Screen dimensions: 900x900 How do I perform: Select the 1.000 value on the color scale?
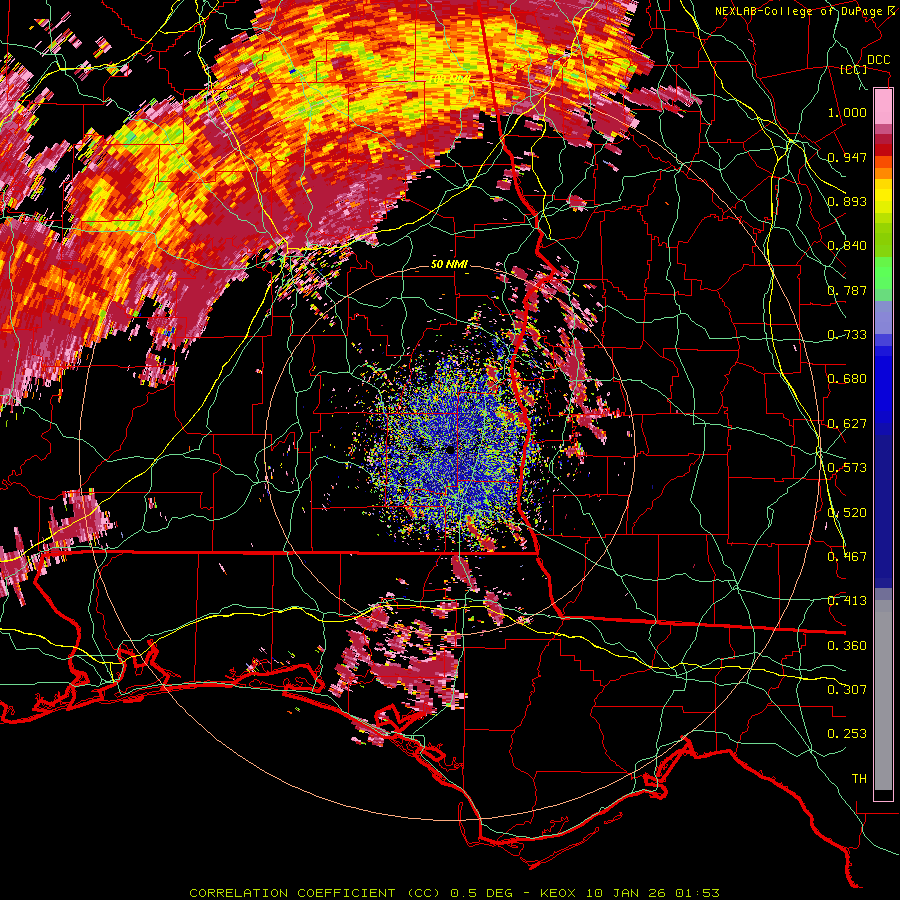pos(847,112)
